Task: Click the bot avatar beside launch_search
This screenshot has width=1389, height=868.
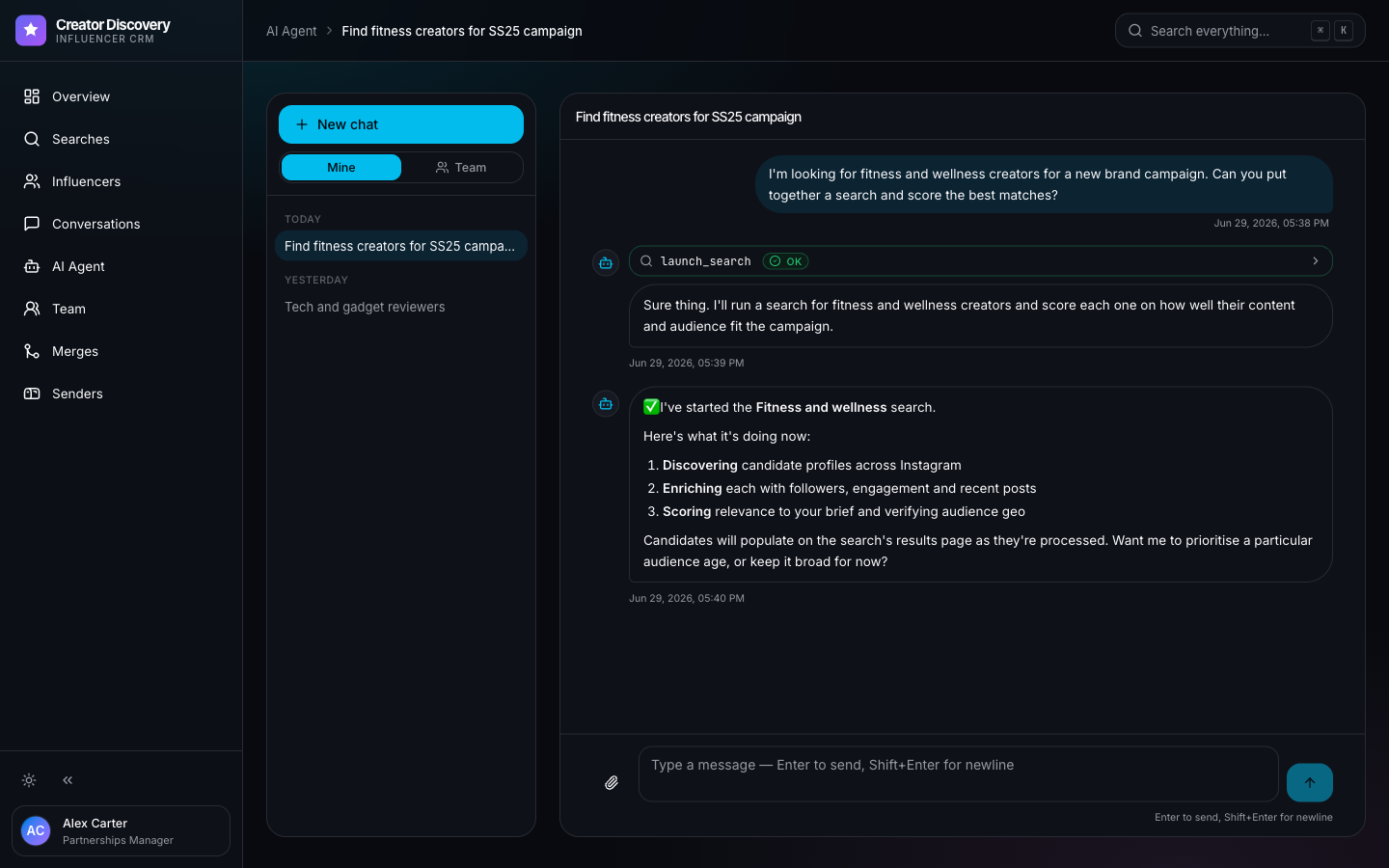Action: coord(606,262)
